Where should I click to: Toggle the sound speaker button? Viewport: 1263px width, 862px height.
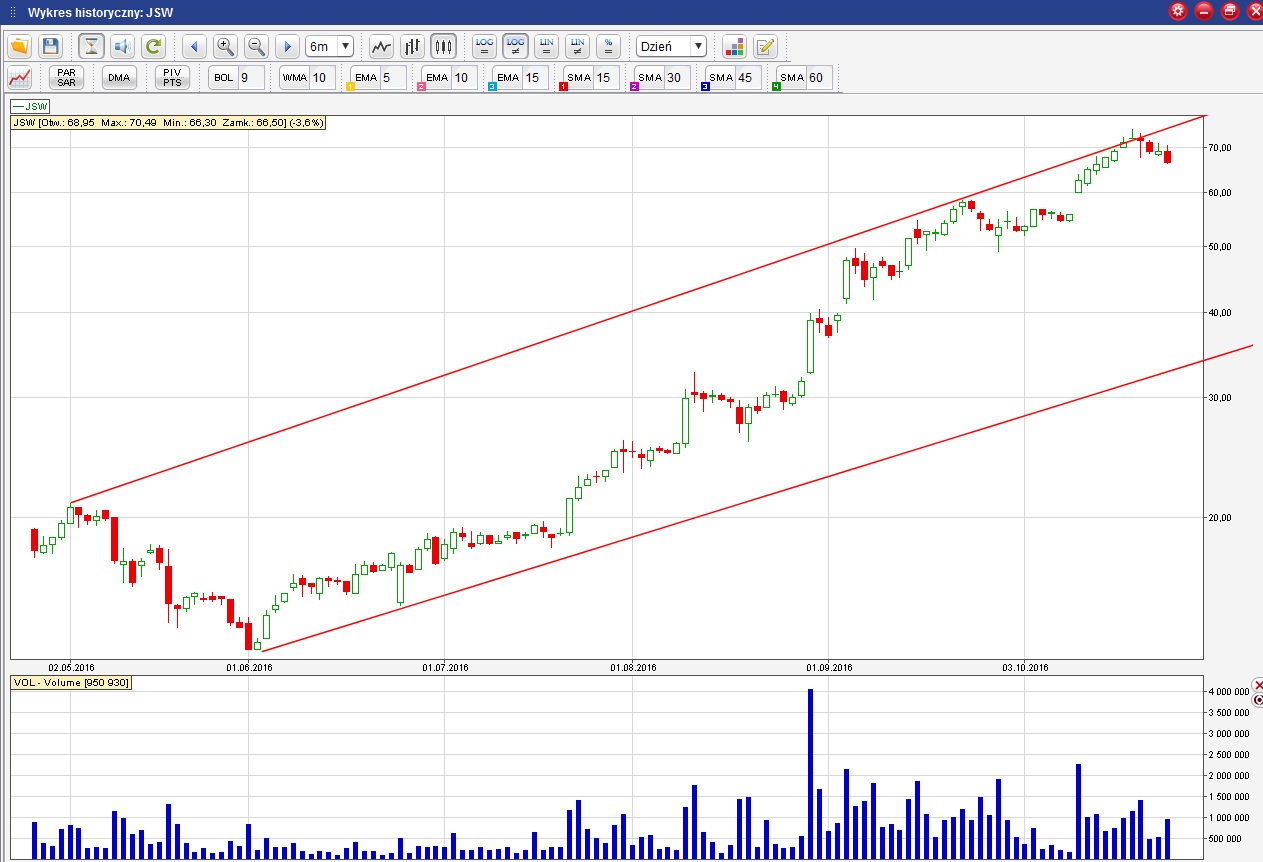click(122, 46)
